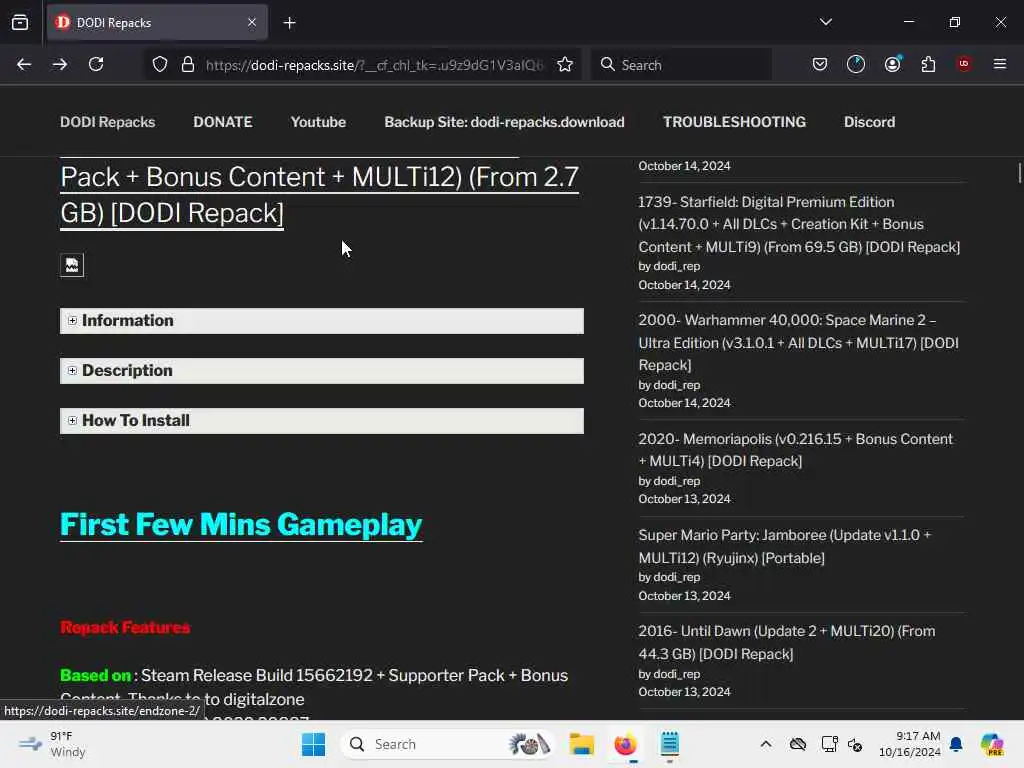Open the Firefox View icon
This screenshot has width=1024, height=768.
click(20, 22)
